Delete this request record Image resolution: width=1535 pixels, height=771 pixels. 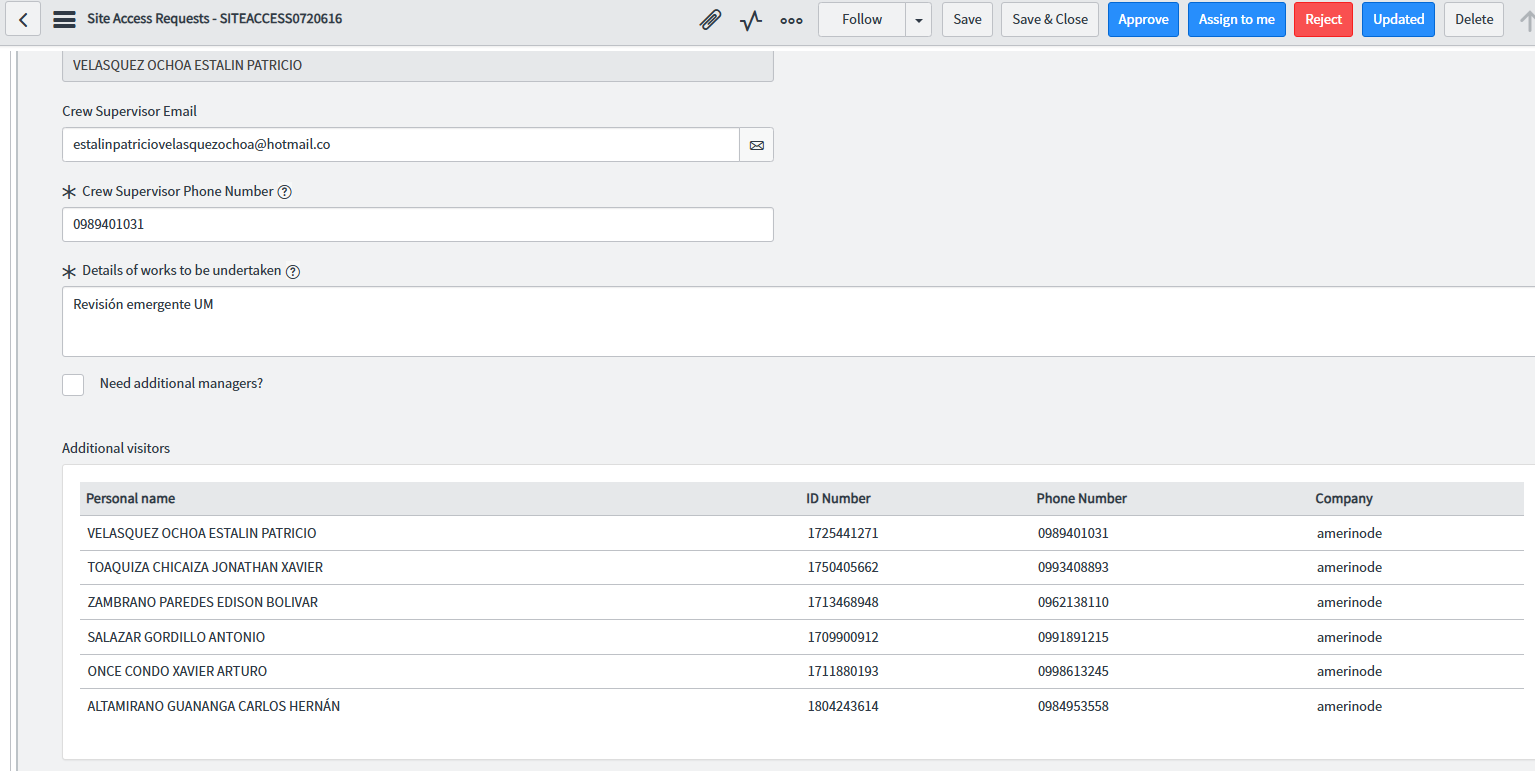coord(1473,20)
